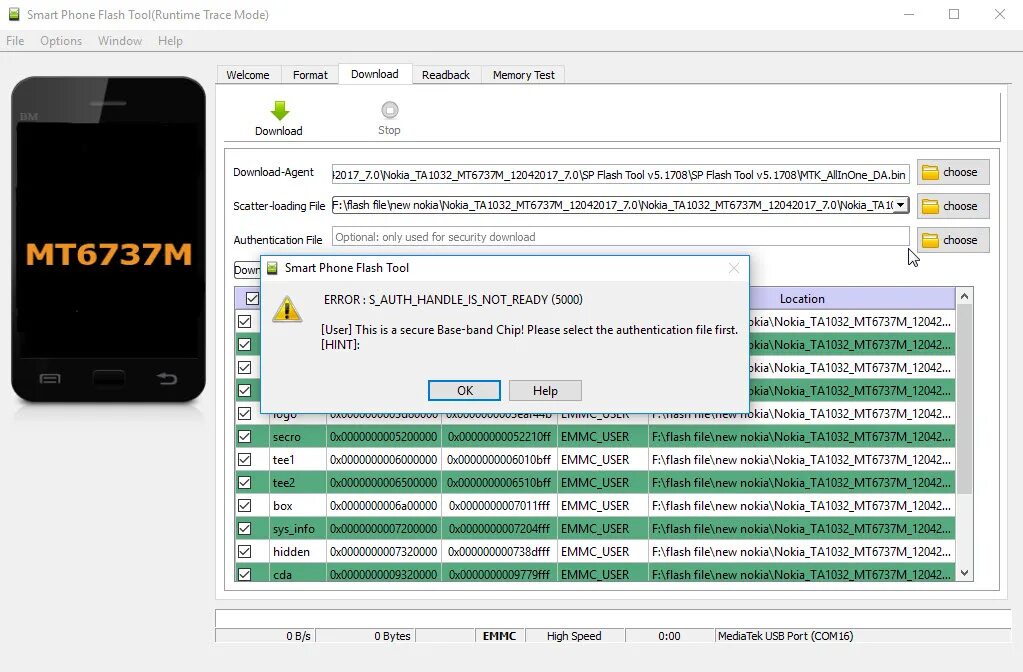Image resolution: width=1023 pixels, height=672 pixels.
Task: Click the High Speed indicator in the status bar
Action: (573, 635)
